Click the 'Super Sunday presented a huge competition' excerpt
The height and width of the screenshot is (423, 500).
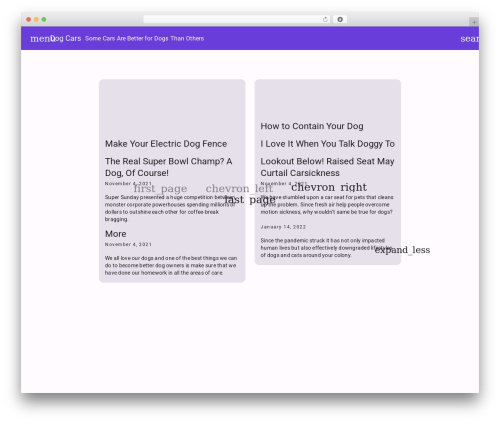tap(170, 208)
